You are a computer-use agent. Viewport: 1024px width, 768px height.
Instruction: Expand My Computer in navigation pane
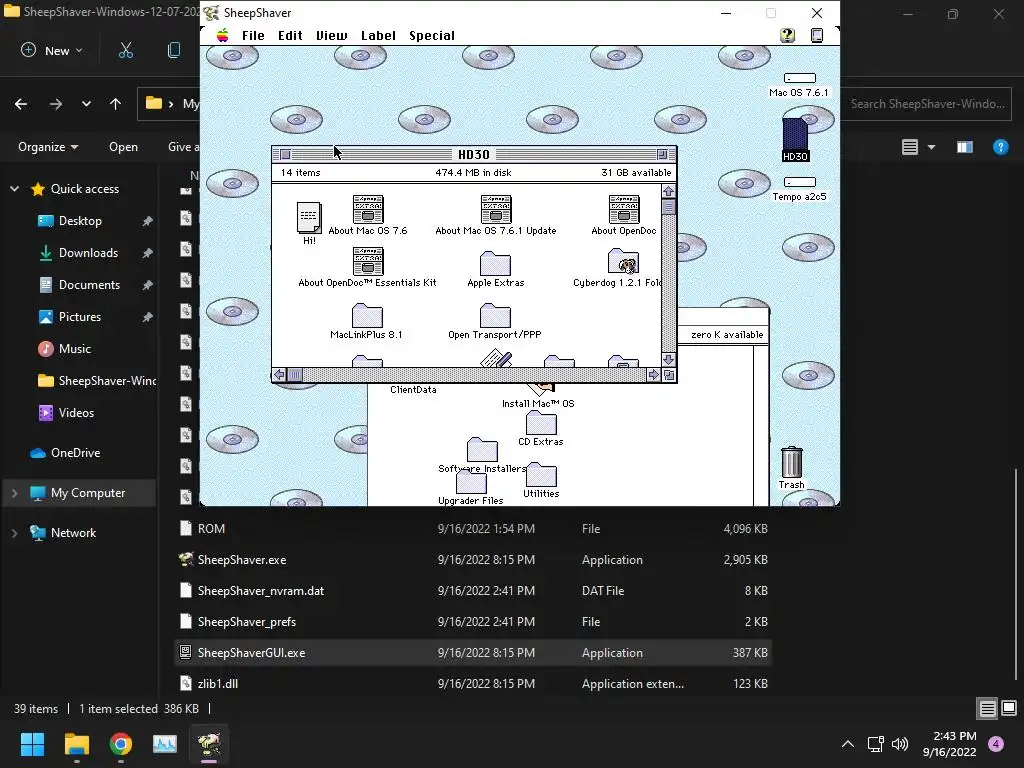14,493
